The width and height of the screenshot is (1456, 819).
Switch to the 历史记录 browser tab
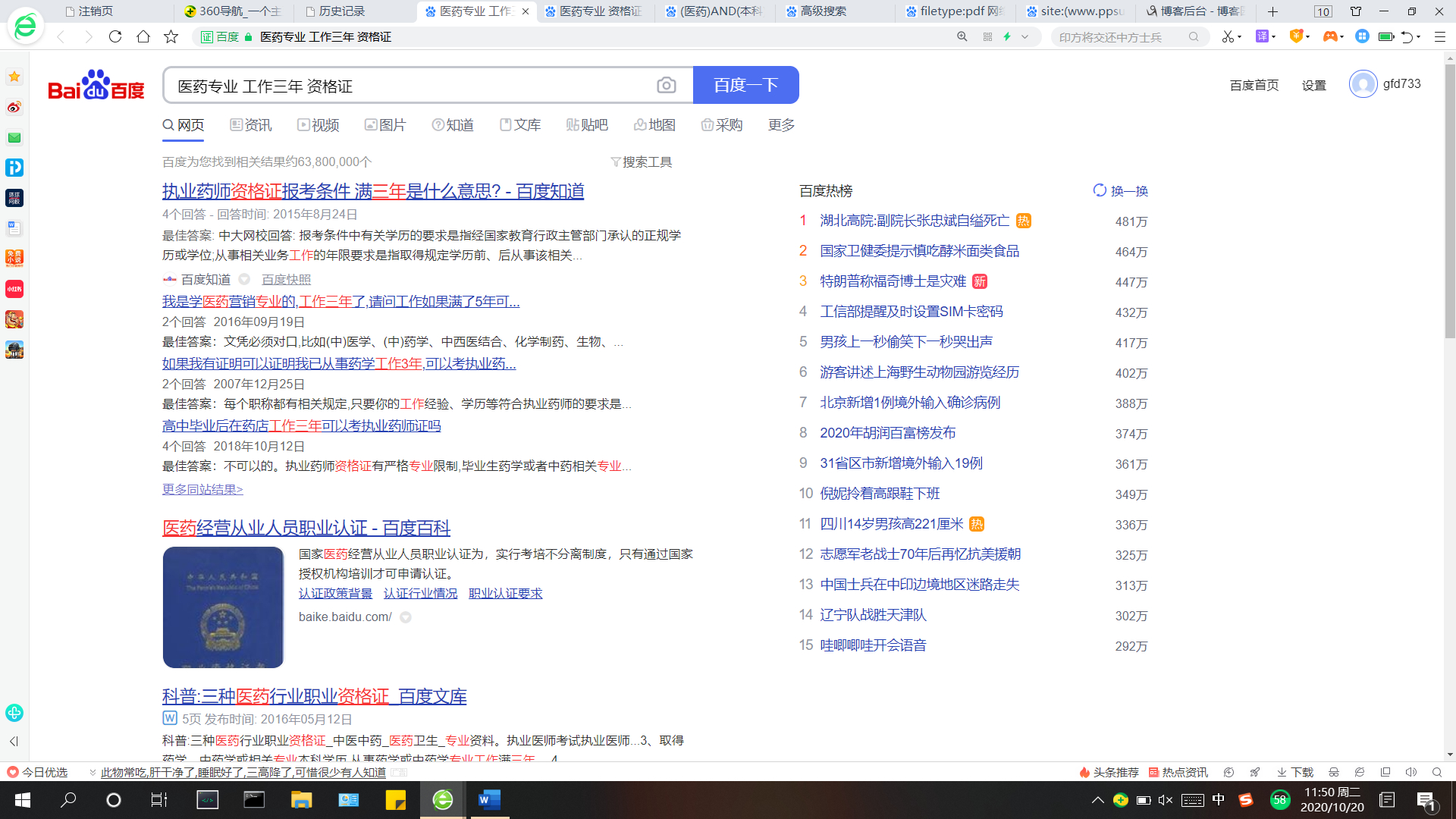(341, 11)
